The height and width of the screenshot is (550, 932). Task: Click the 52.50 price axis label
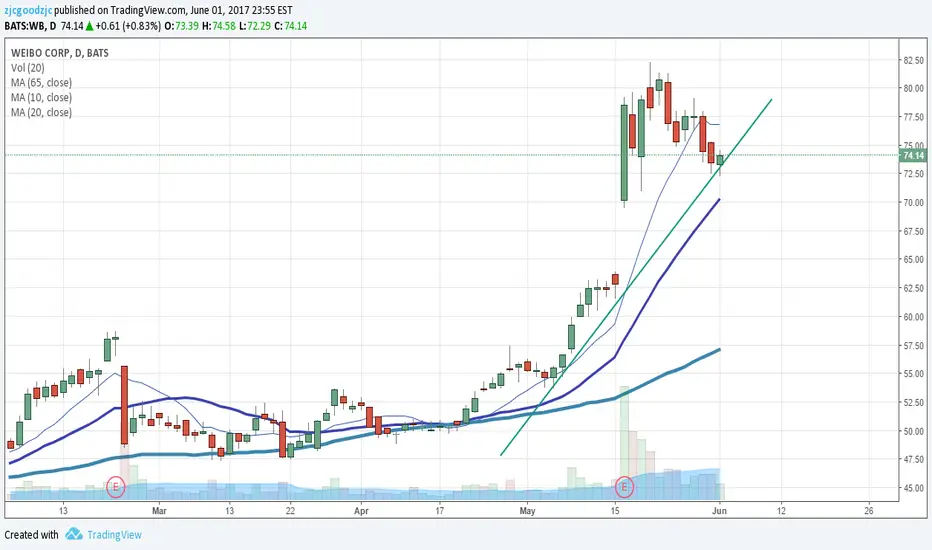[914, 402]
